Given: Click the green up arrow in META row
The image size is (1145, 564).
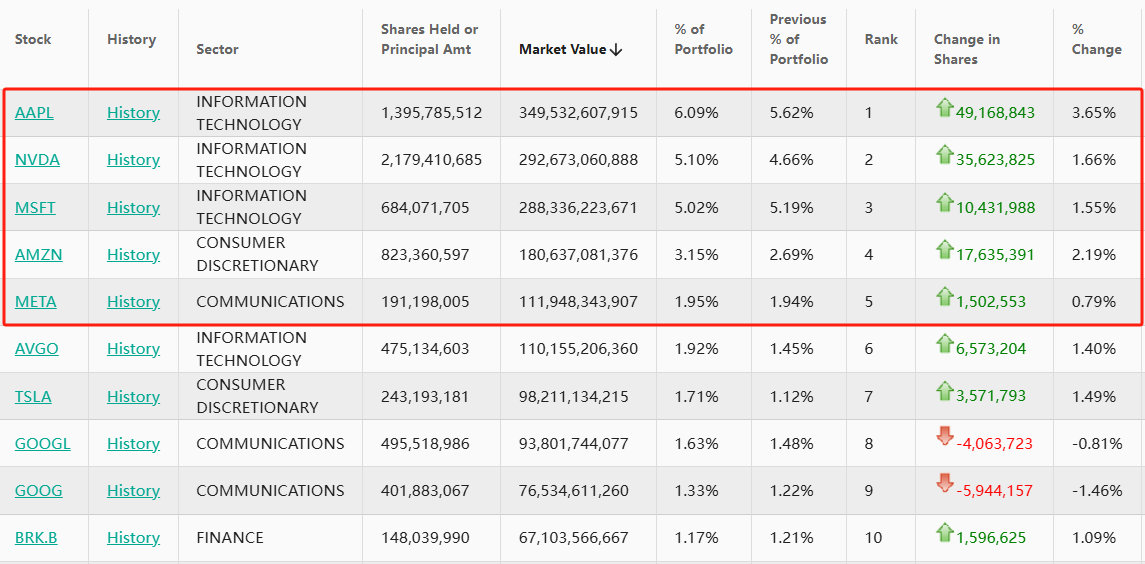Looking at the screenshot, I should pos(944,297).
